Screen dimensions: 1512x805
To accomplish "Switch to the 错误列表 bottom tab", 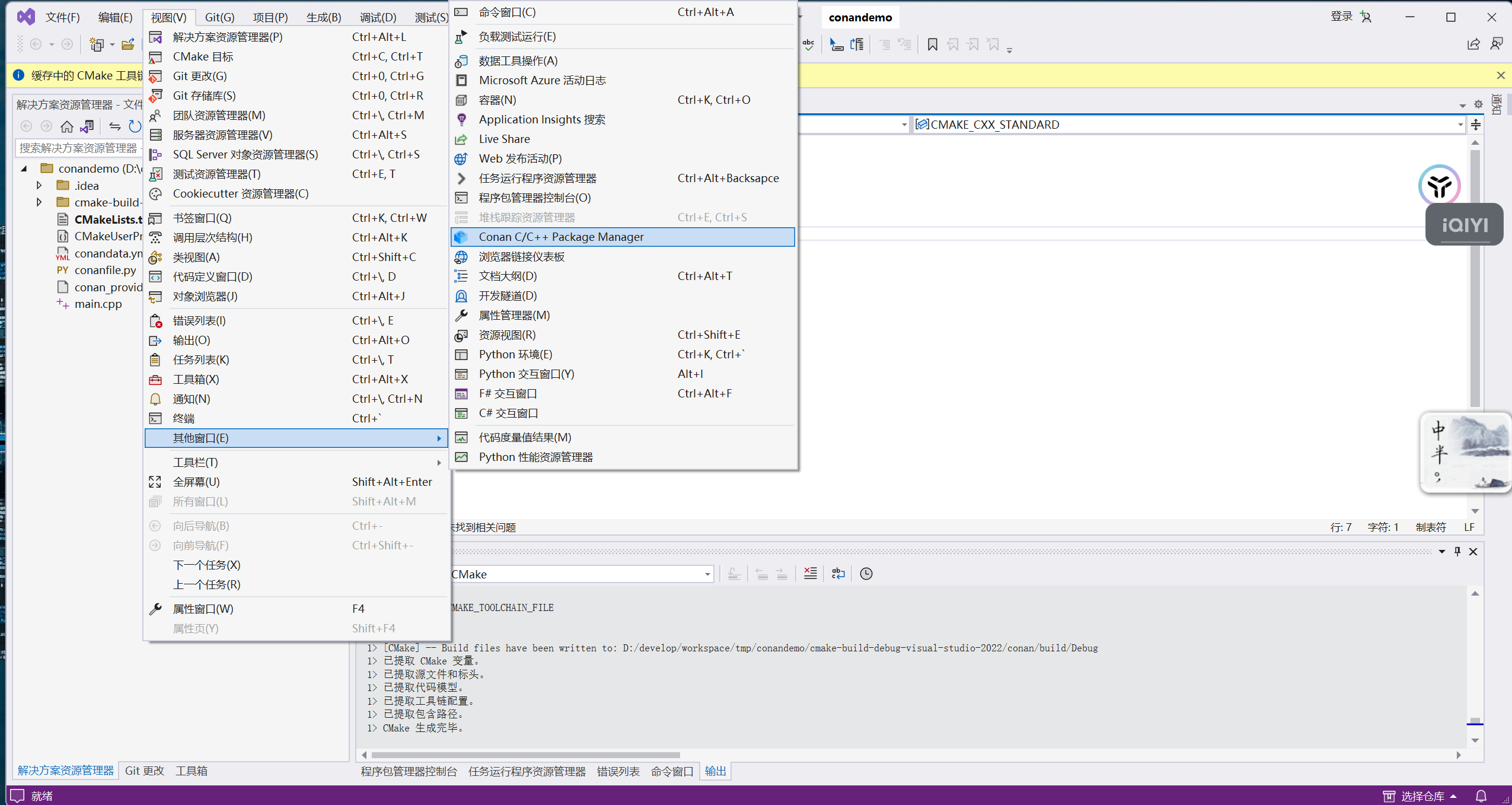I will pyautogui.click(x=618, y=771).
